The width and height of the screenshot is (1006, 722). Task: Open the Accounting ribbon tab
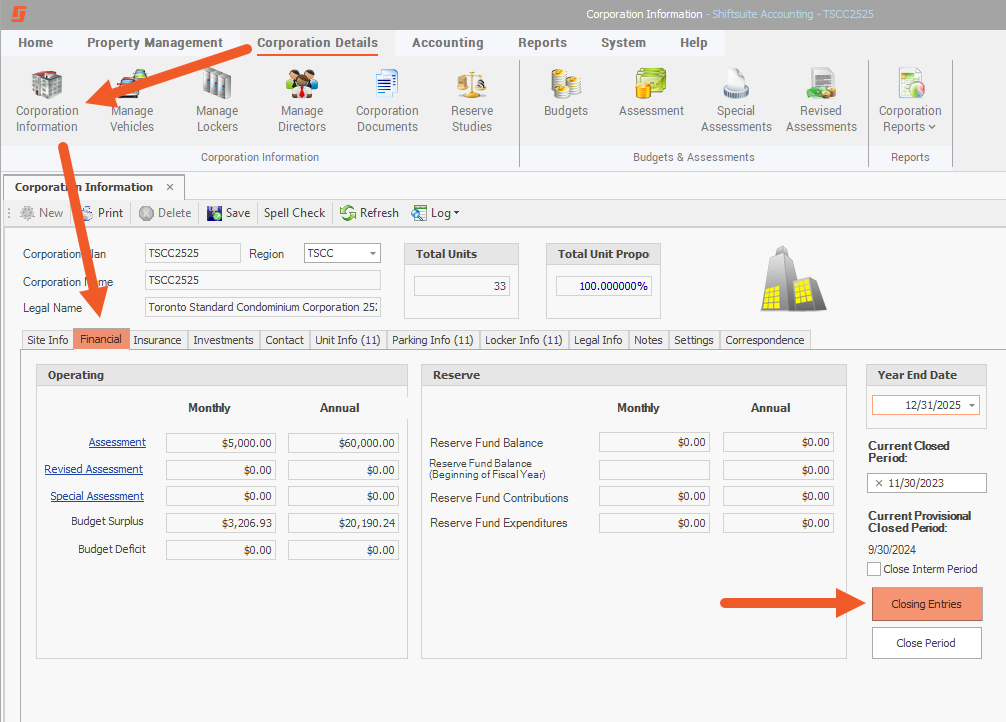point(448,43)
